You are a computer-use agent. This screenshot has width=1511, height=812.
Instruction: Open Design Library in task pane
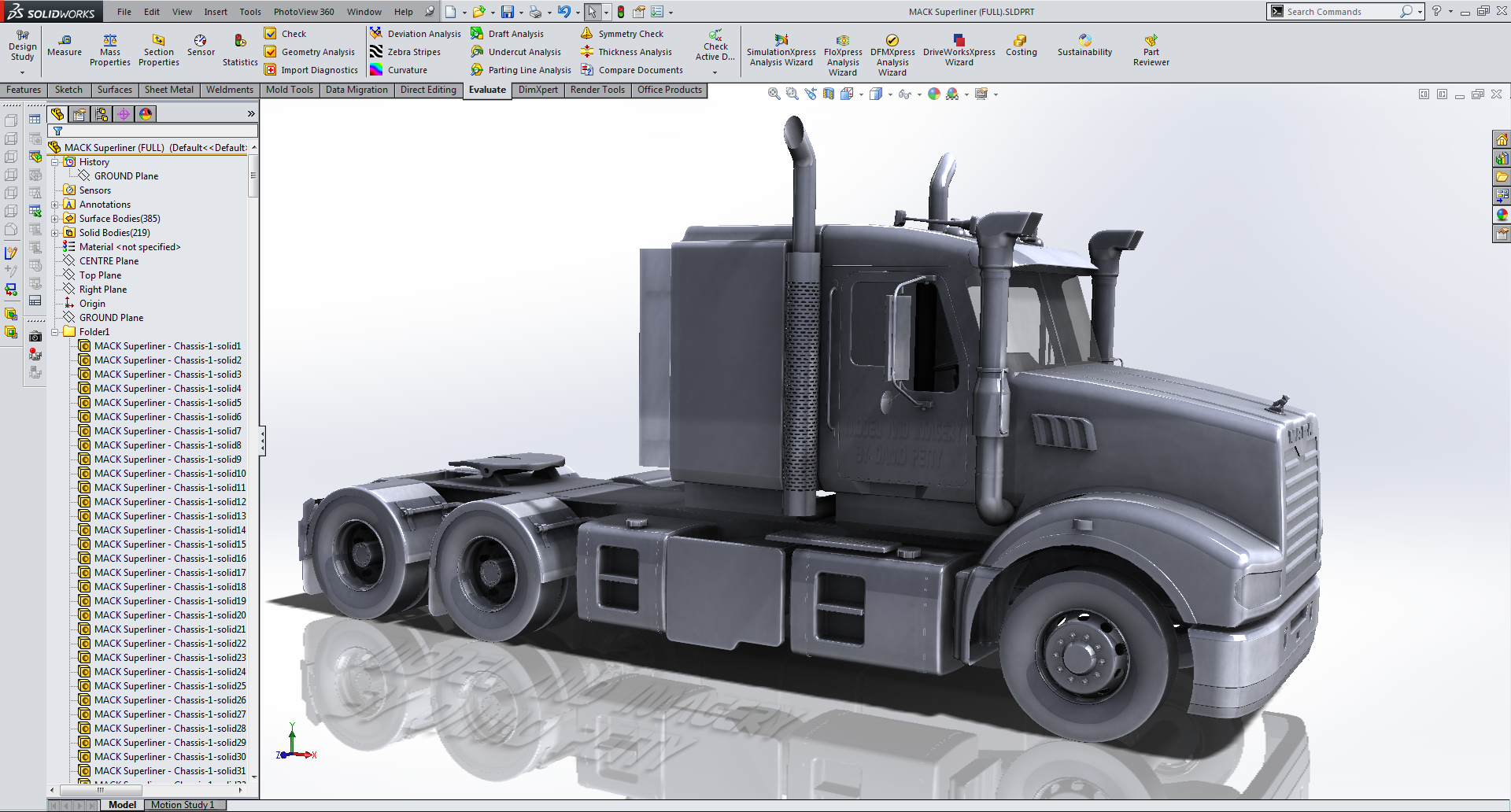pos(1502,159)
